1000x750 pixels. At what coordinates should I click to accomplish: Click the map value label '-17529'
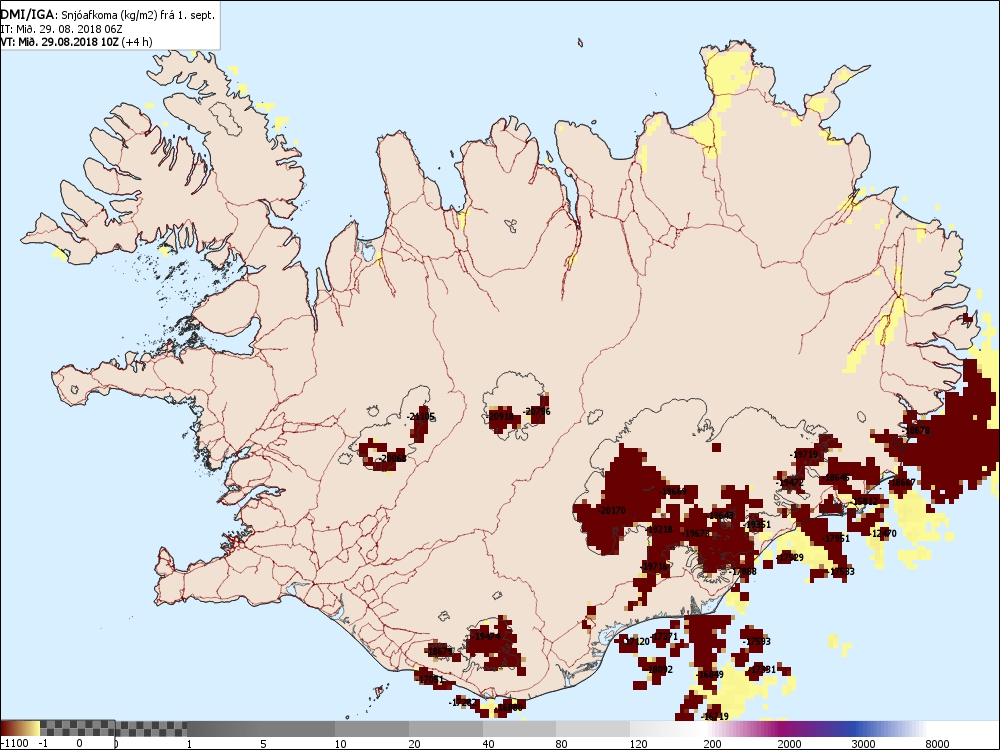790,557
